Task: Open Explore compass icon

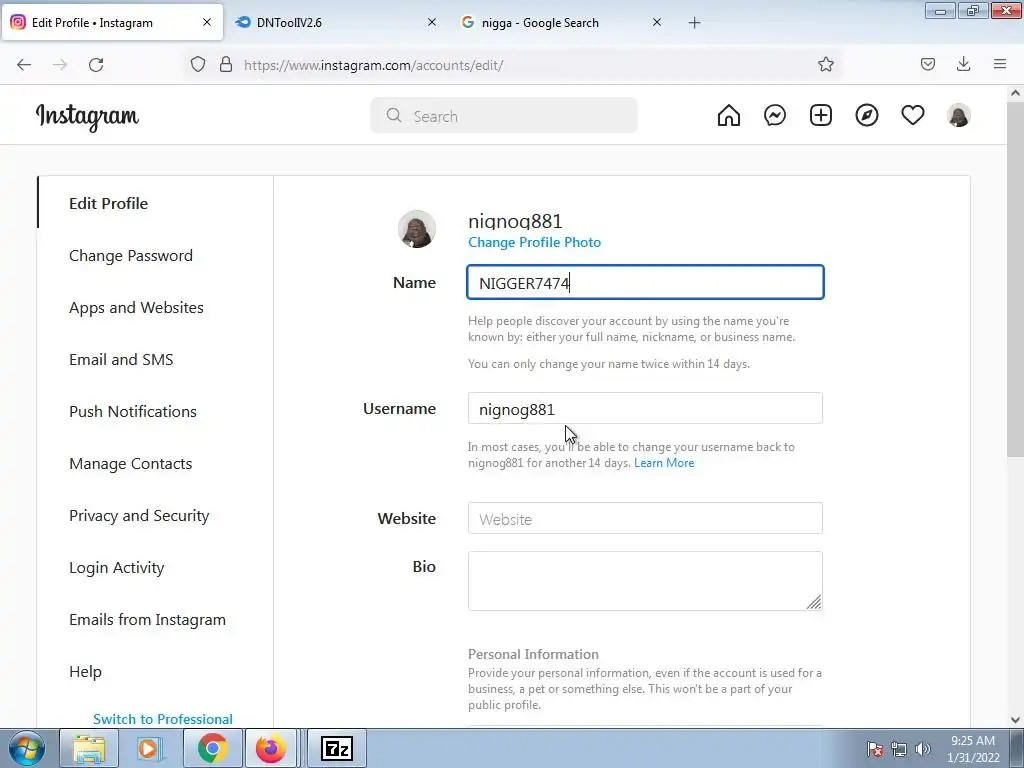Action: click(x=867, y=116)
